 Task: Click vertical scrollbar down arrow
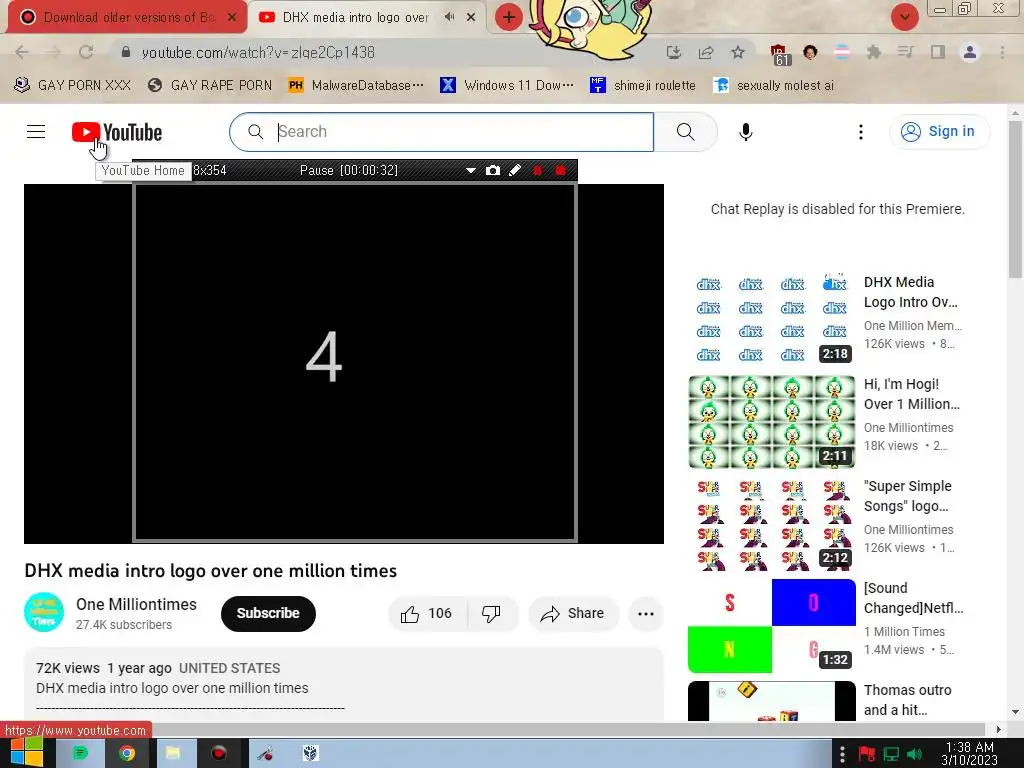tap(1015, 712)
